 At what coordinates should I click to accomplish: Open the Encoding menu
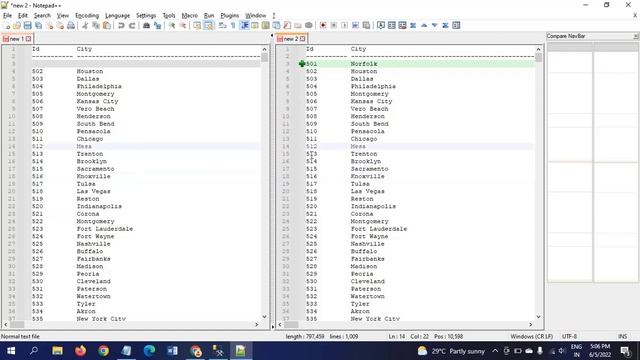[x=87, y=16]
